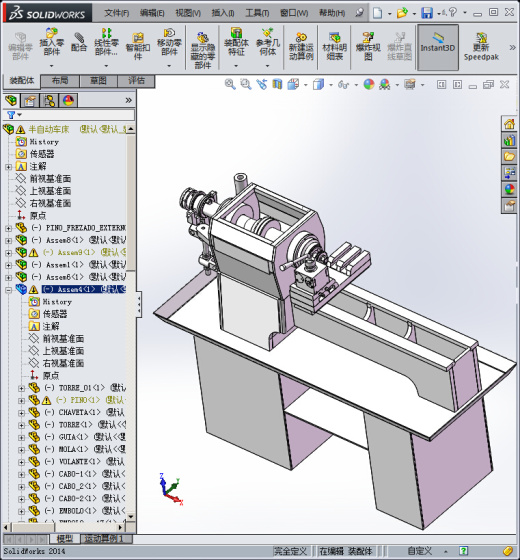
Task: Switch to the 布局 tab
Action: (60, 81)
